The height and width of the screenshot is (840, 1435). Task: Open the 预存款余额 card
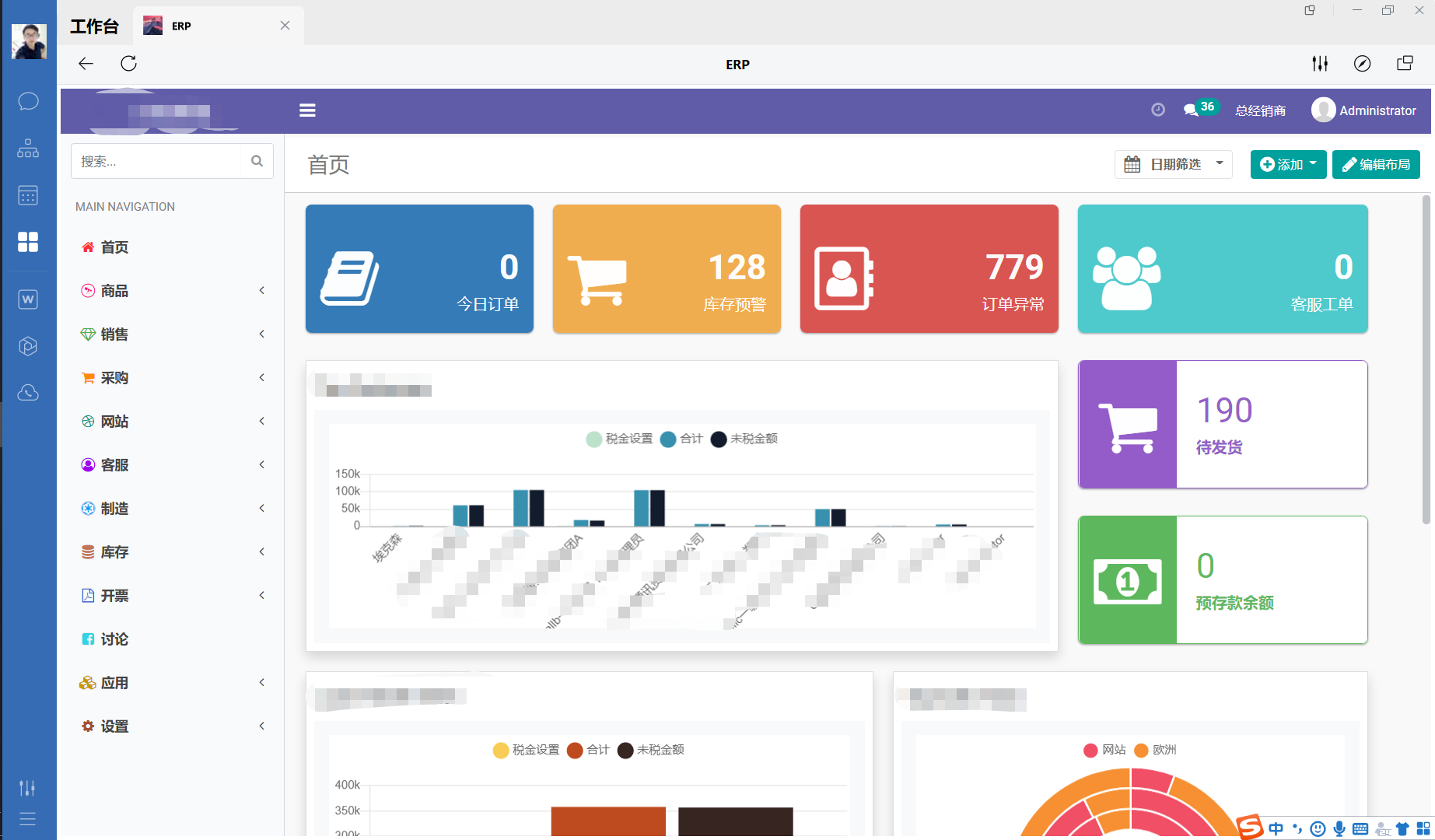pos(1223,580)
